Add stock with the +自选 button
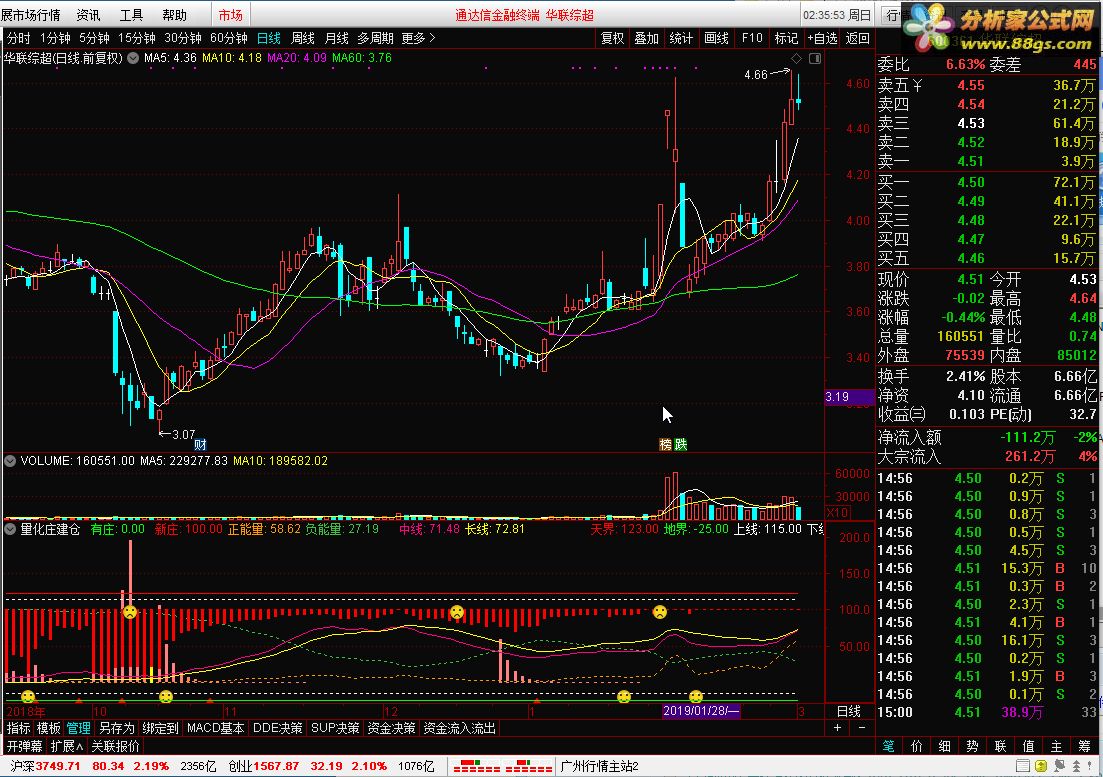The width and height of the screenshot is (1103, 777). (x=822, y=38)
